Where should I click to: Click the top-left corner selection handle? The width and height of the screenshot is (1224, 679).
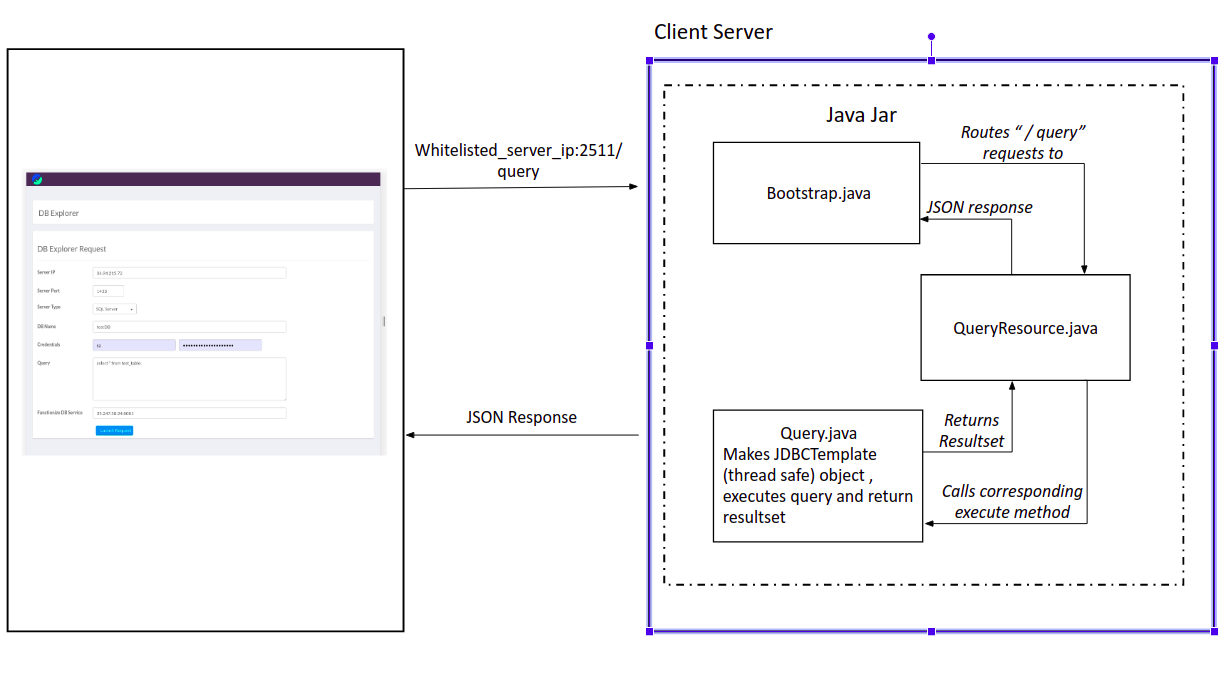649,61
